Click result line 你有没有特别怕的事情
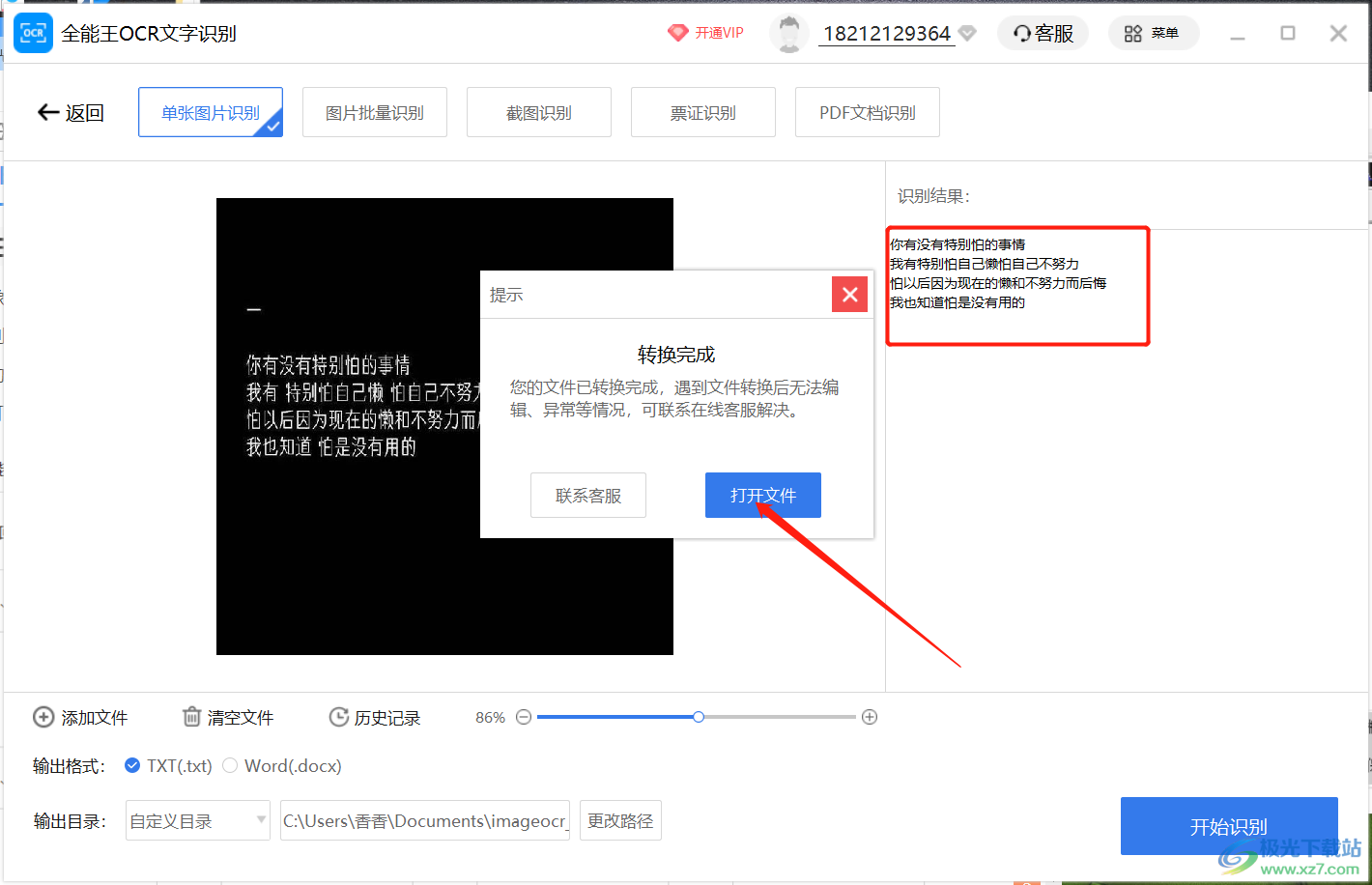The image size is (1372, 885). (958, 244)
